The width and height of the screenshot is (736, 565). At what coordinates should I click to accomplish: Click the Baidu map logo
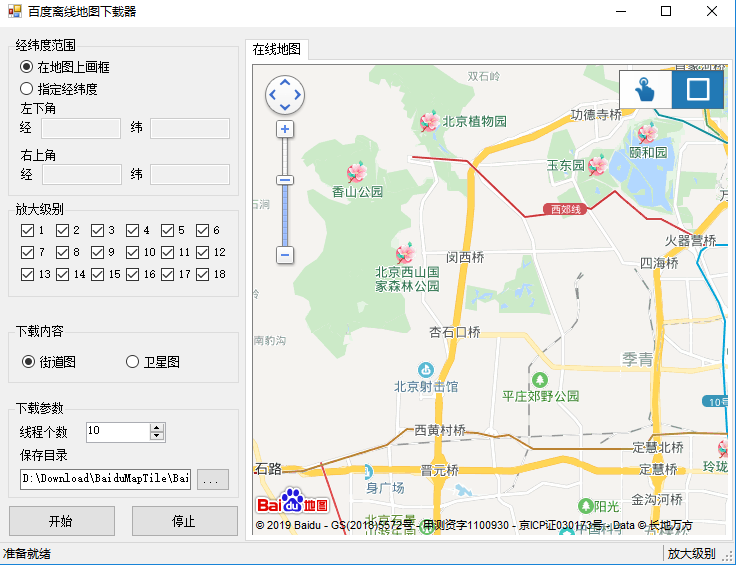pyautogui.click(x=292, y=501)
